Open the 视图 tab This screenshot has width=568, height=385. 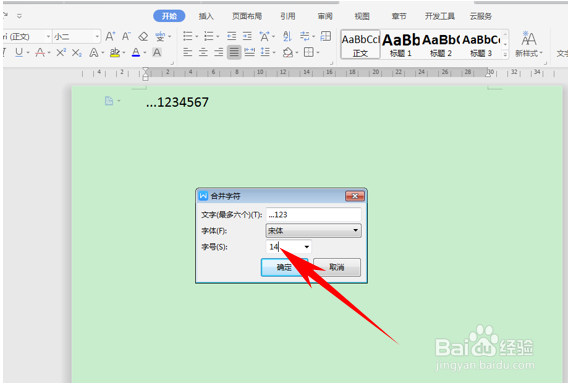coord(362,16)
